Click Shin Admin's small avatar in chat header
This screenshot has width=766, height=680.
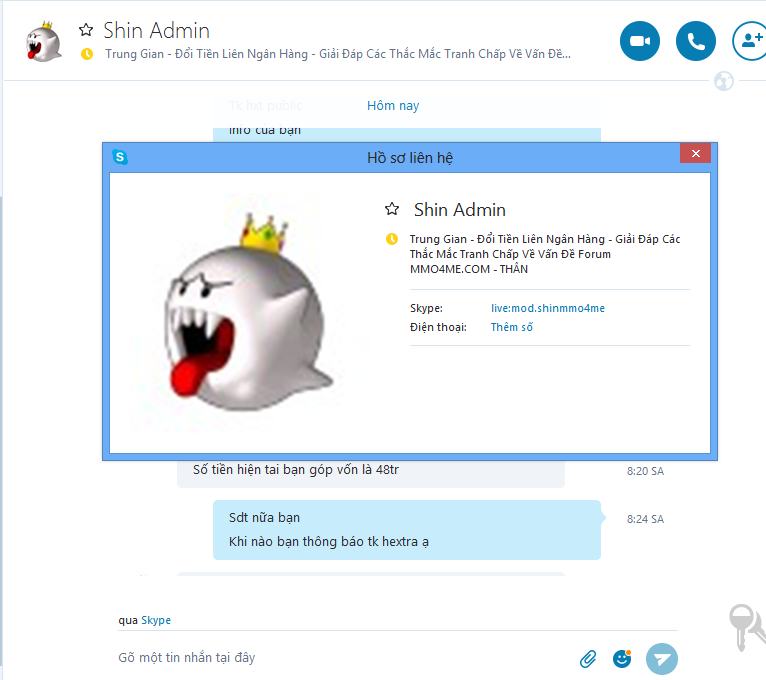pos(44,42)
